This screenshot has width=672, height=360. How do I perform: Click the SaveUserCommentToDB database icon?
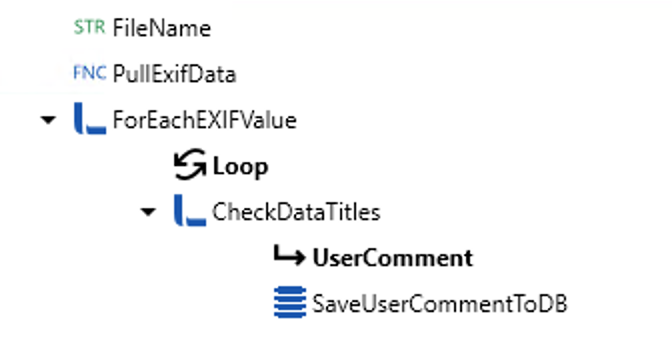pyautogui.click(x=290, y=302)
